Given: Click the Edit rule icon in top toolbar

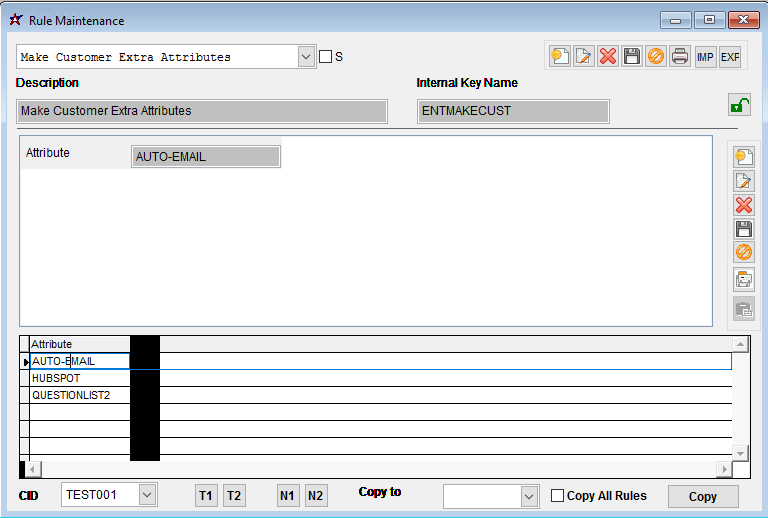Looking at the screenshot, I should click(584, 57).
